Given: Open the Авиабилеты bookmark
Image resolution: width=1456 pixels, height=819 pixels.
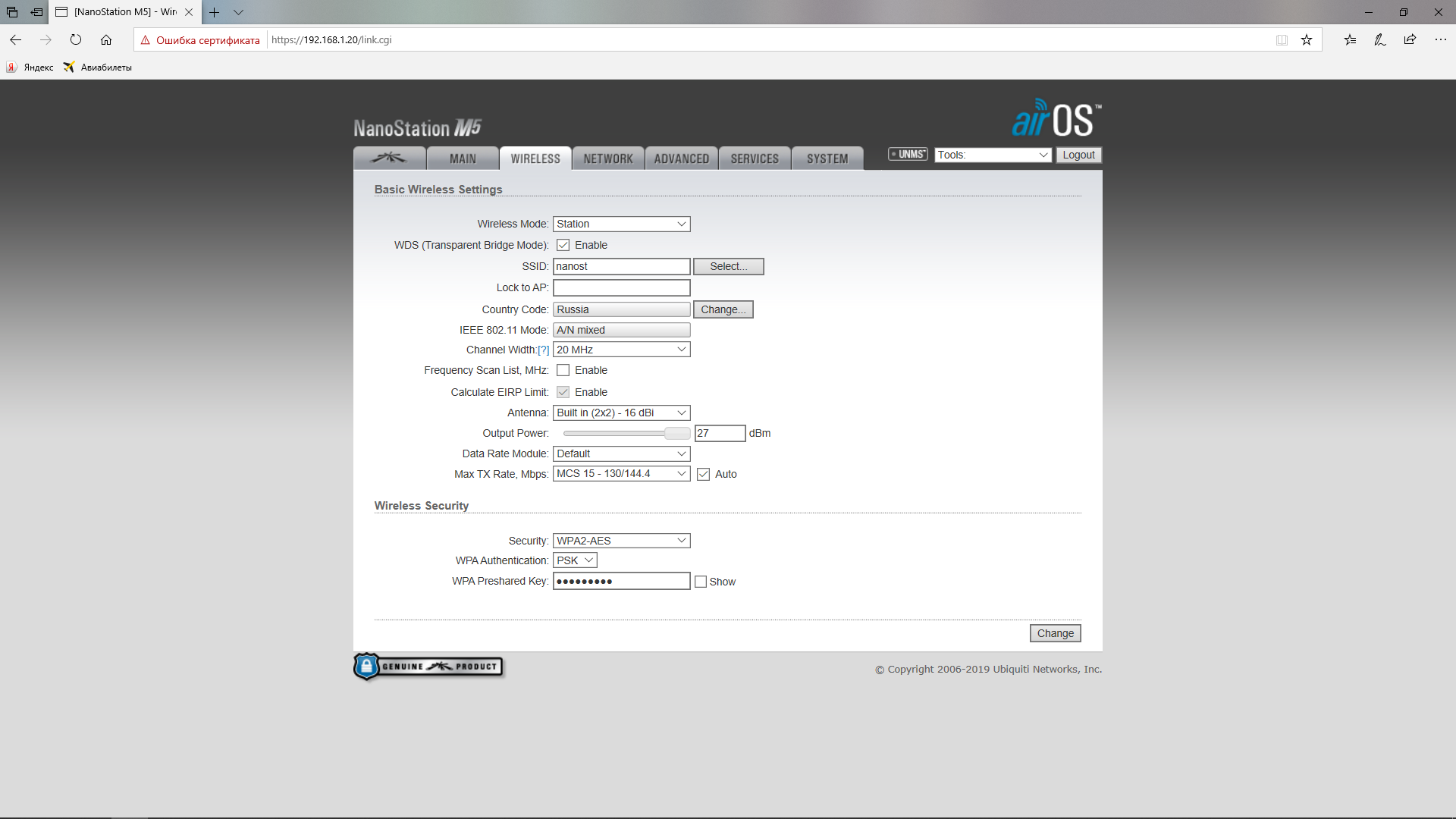Looking at the screenshot, I should 98,67.
